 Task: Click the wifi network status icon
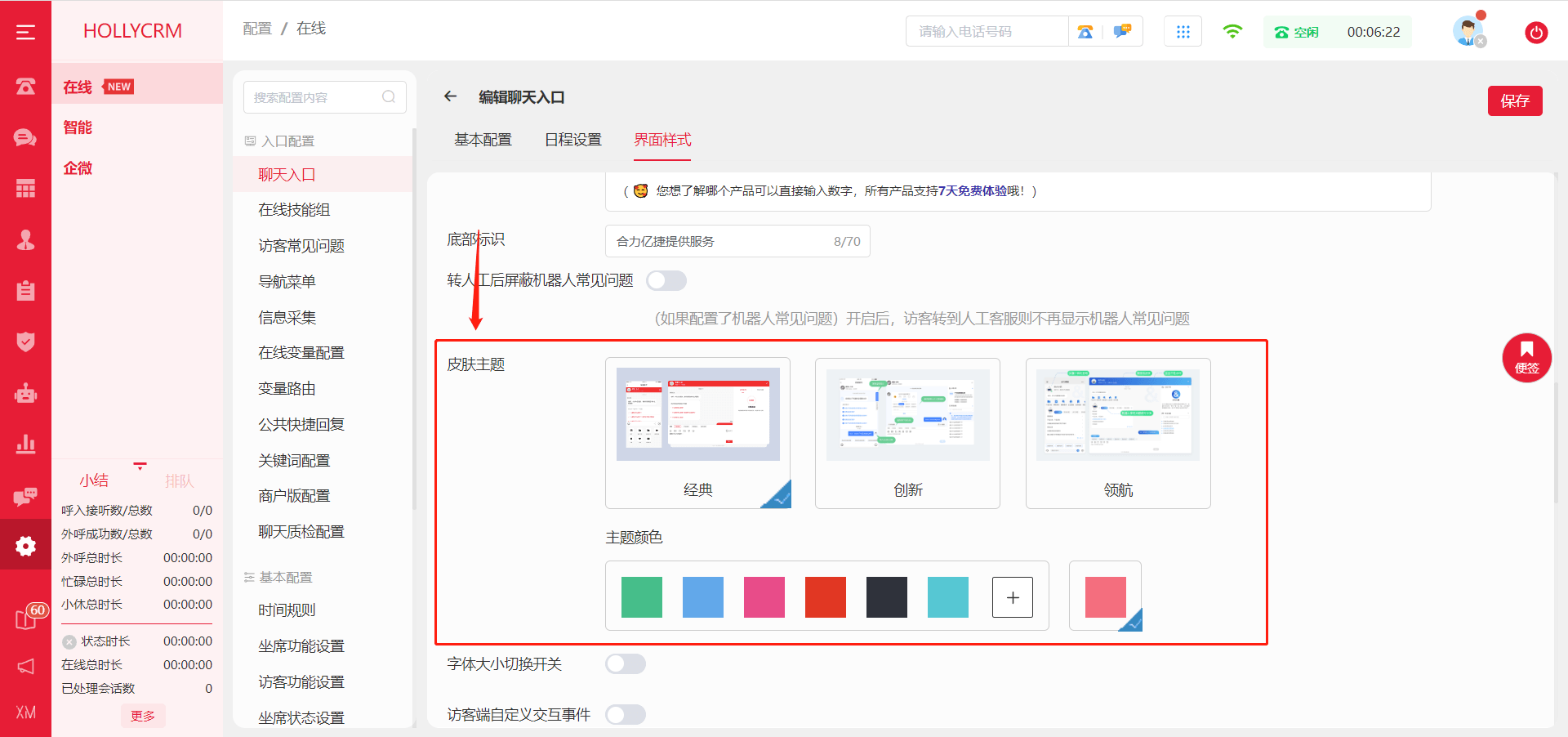(x=1232, y=32)
